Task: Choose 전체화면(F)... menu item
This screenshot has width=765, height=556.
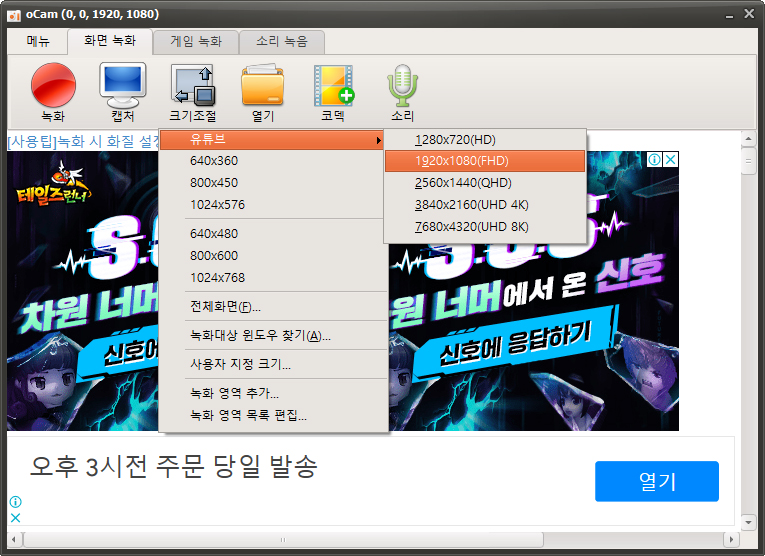Action: pyautogui.click(x=272, y=306)
